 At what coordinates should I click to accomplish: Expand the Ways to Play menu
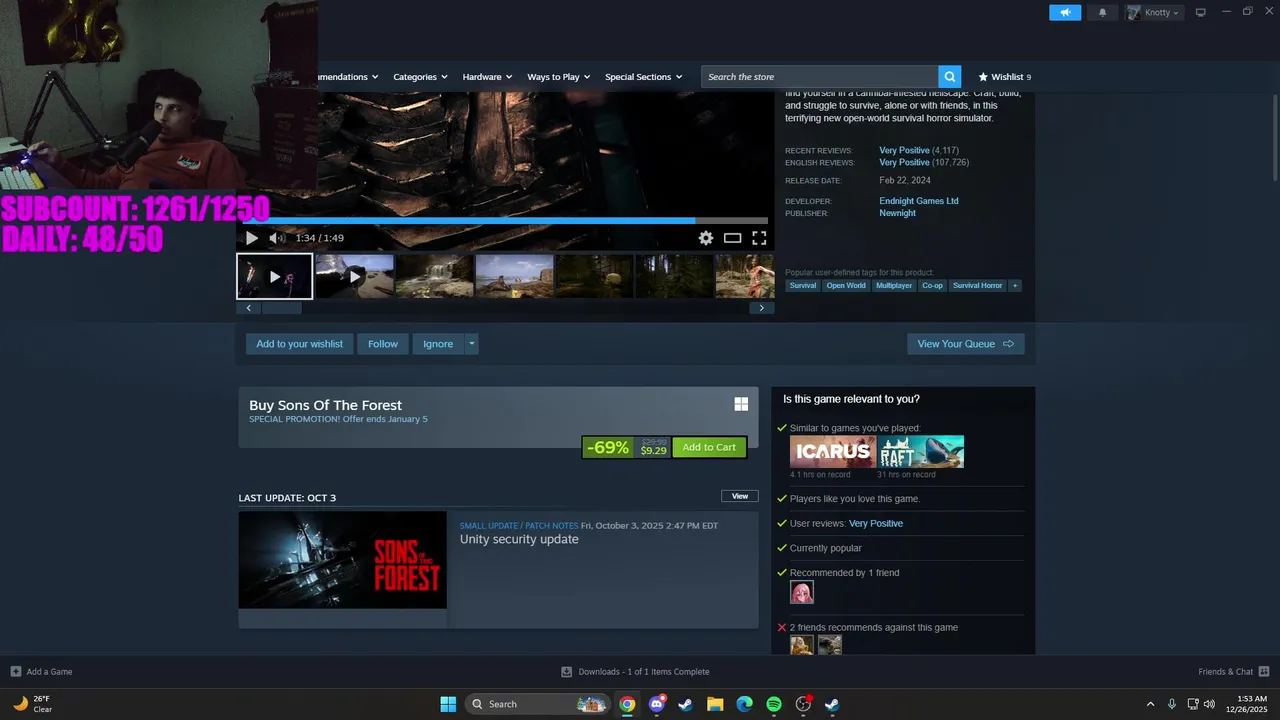(559, 77)
